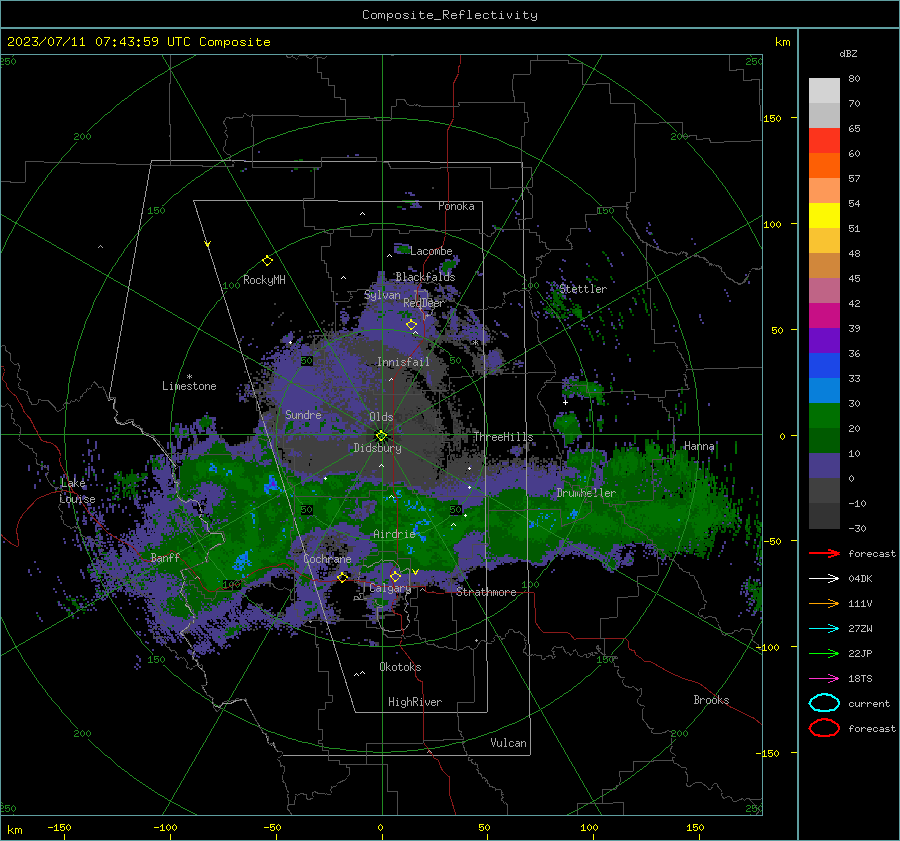The height and width of the screenshot is (841, 900).
Task: Click the Vulcan city label
Action: [x=509, y=743]
